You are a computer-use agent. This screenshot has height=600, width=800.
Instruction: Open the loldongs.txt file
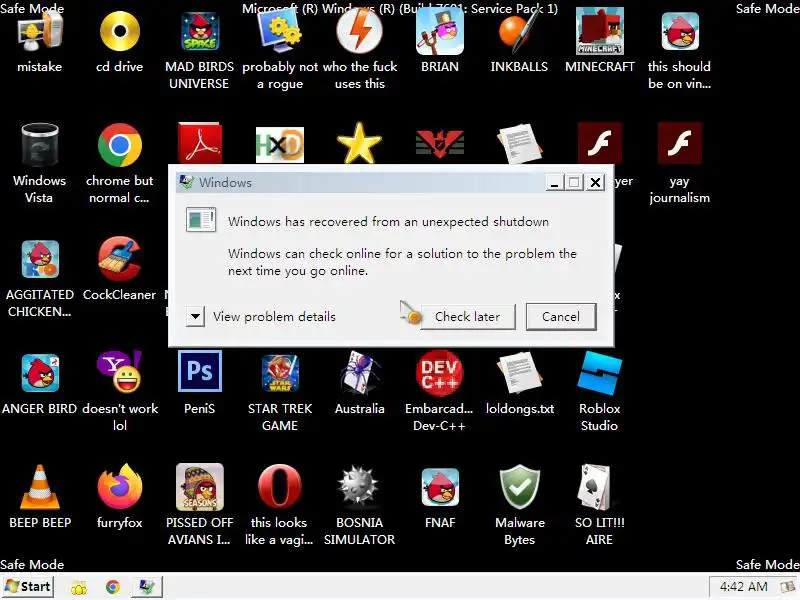click(x=519, y=372)
